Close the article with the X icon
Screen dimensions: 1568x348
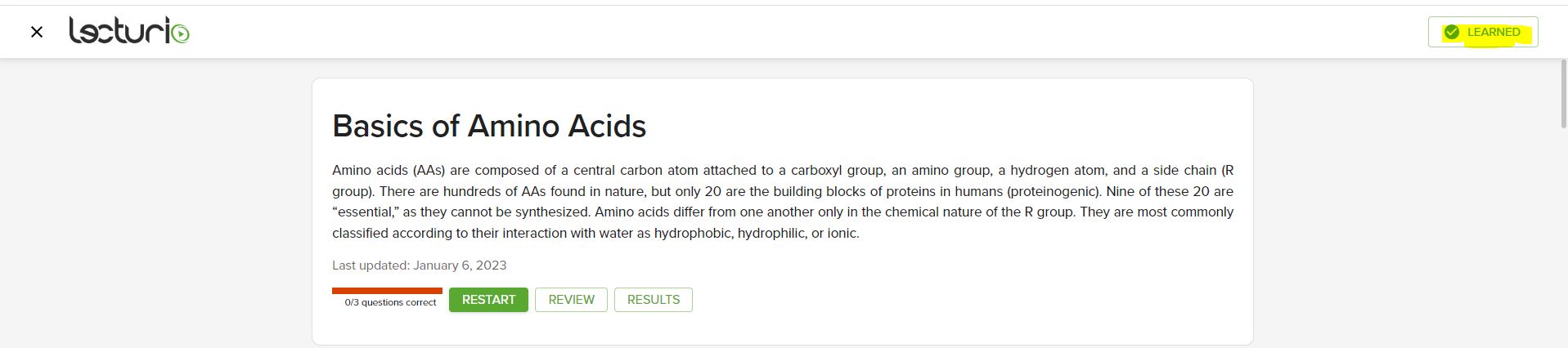[x=36, y=32]
